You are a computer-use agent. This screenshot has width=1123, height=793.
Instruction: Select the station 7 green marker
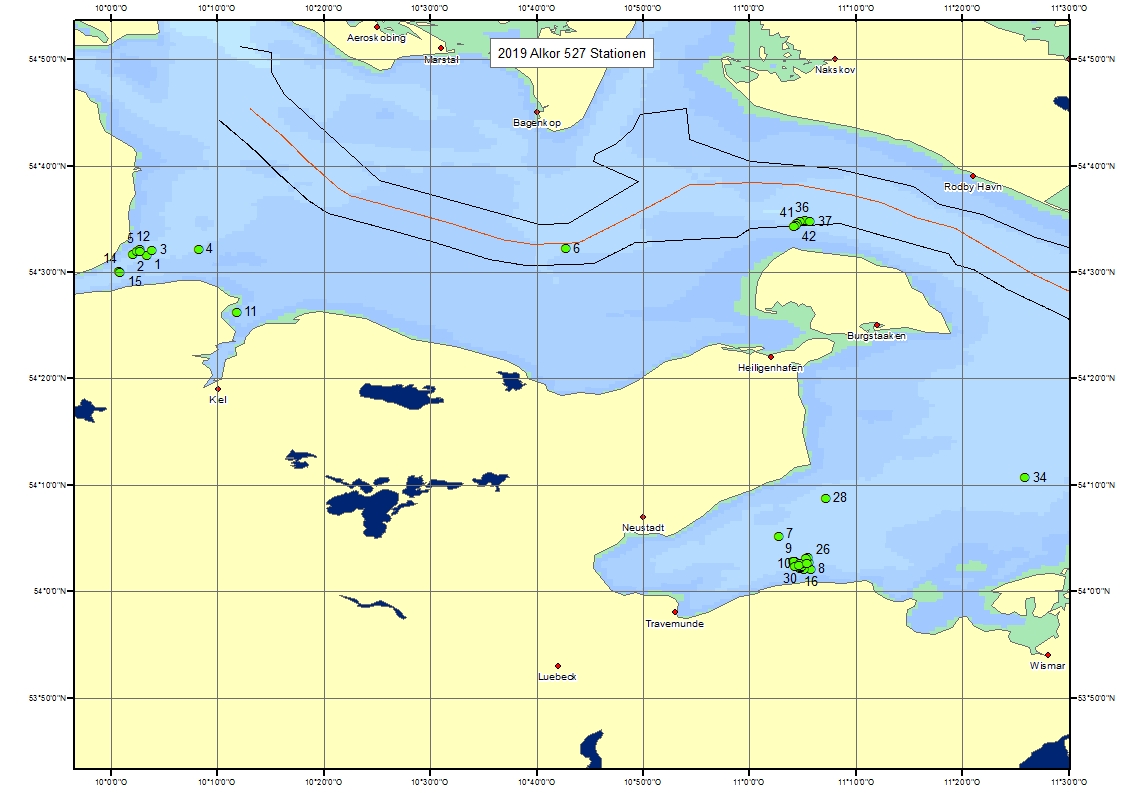[x=779, y=536]
